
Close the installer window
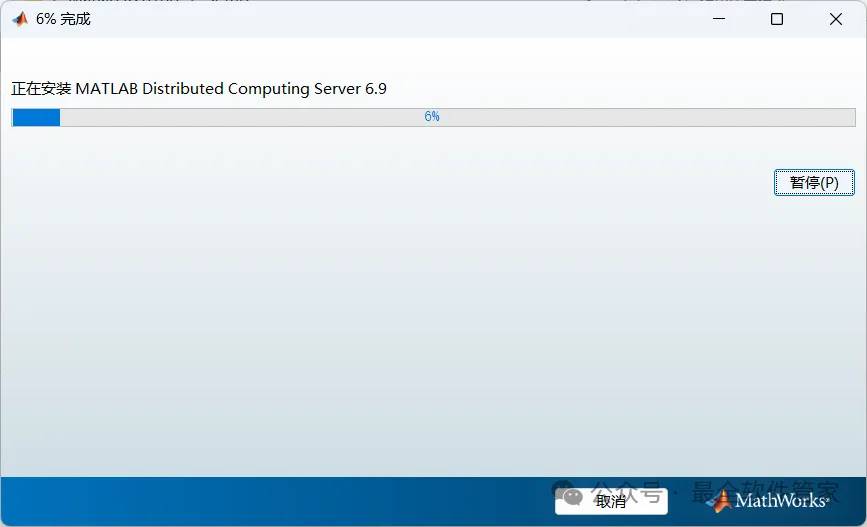point(835,19)
